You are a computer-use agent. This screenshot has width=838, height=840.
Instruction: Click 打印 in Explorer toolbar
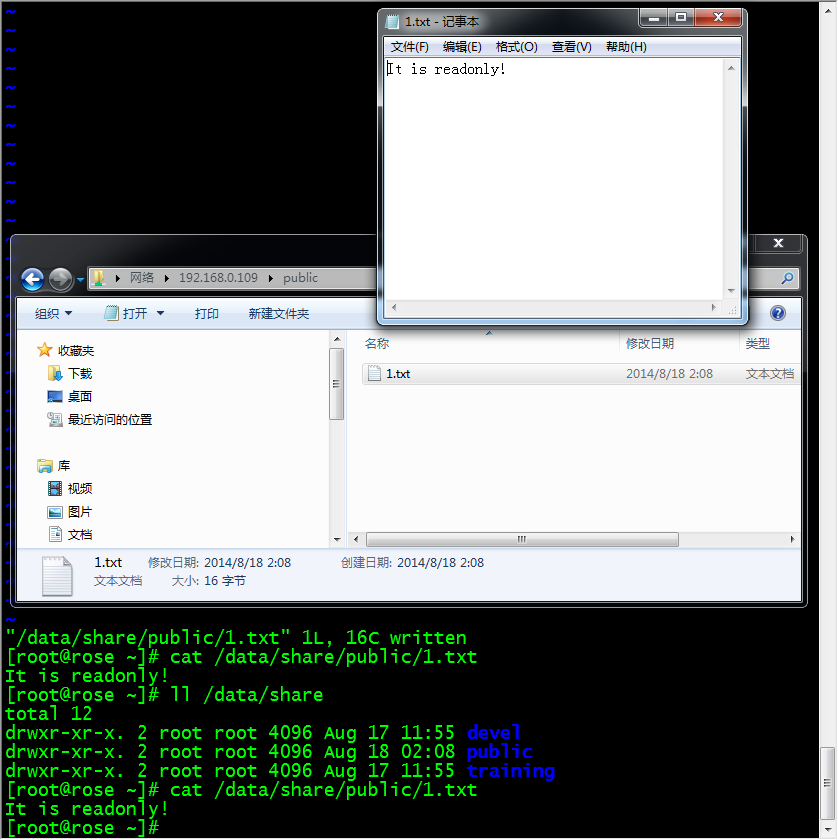206,313
